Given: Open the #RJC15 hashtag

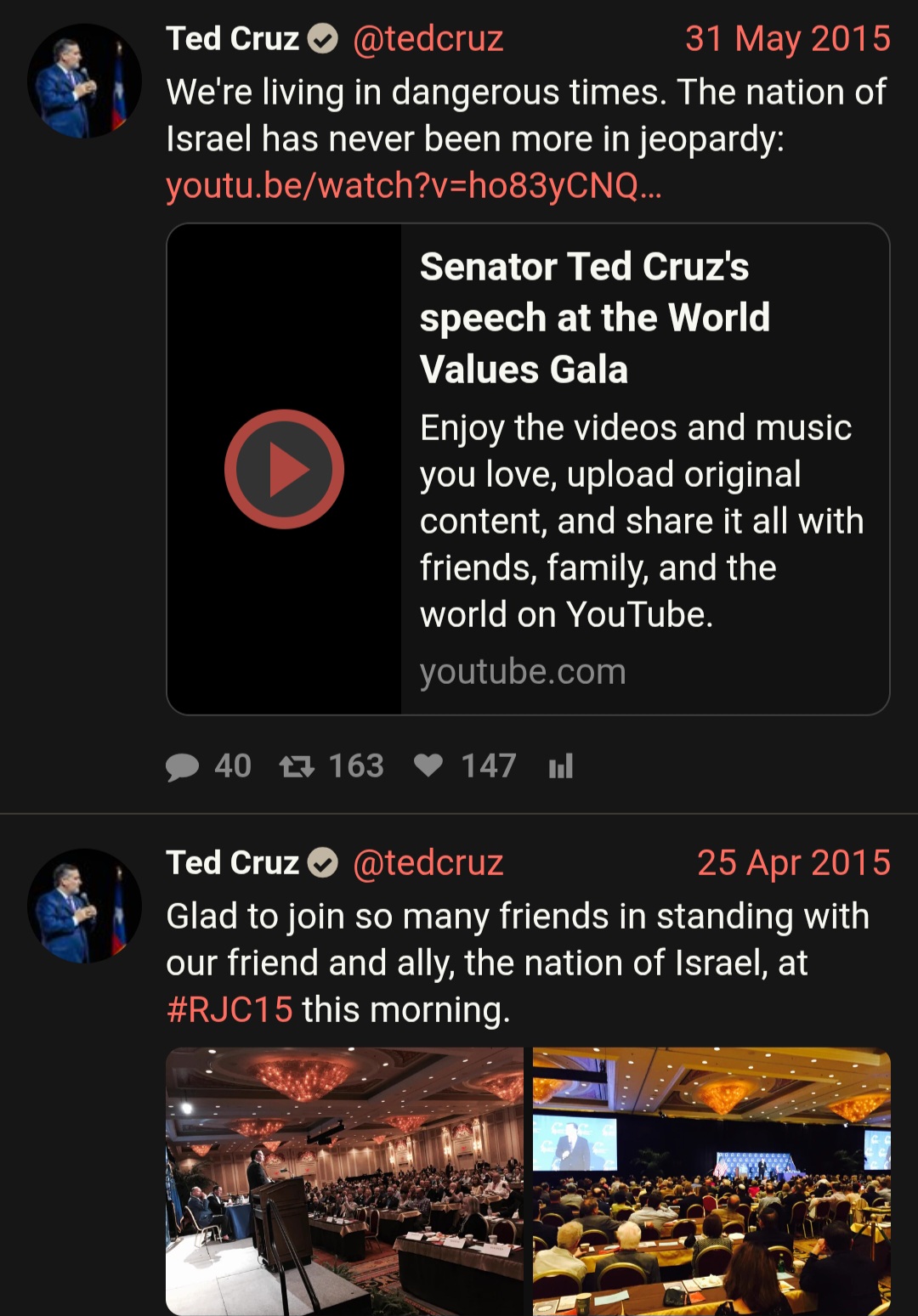Looking at the screenshot, I should coord(229,1010).
